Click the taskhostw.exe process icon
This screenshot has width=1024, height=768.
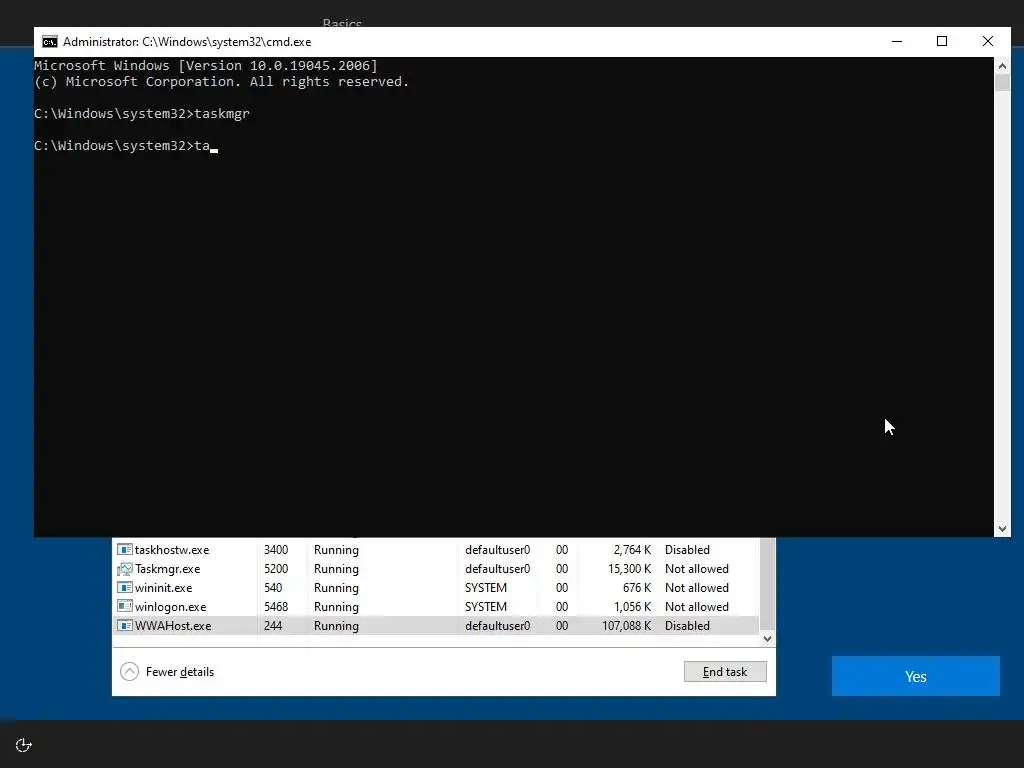[124, 550]
